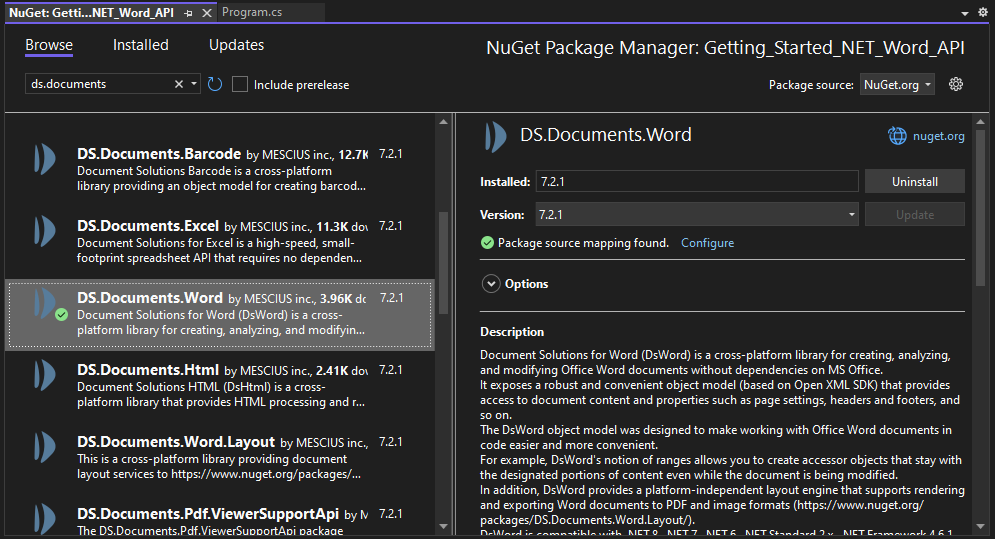
Task: Click the DS.Documents.Pdf.ViewerSupportApi package icon
Action: coord(44,519)
